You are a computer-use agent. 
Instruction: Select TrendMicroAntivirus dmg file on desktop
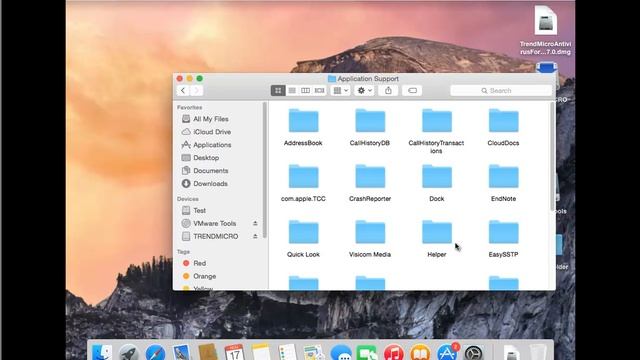tap(545, 31)
